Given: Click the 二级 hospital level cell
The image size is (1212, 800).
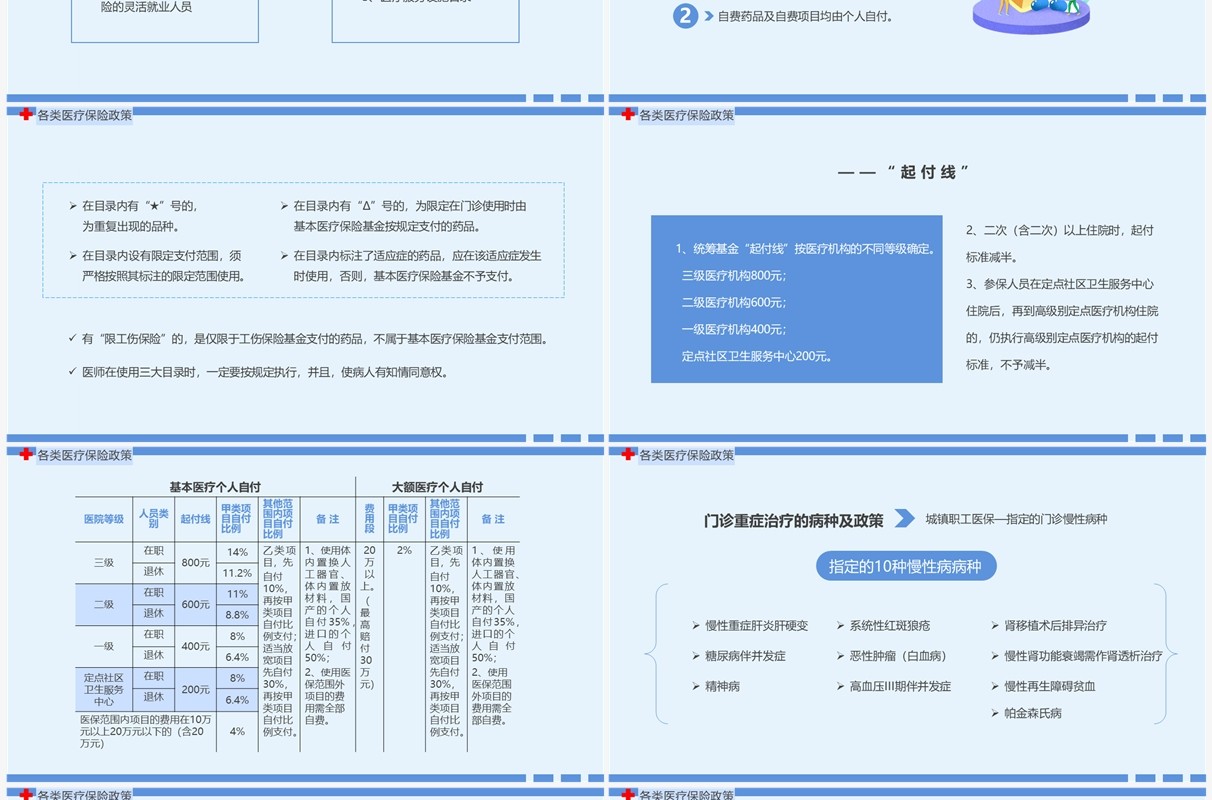Looking at the screenshot, I should tap(104, 604).
